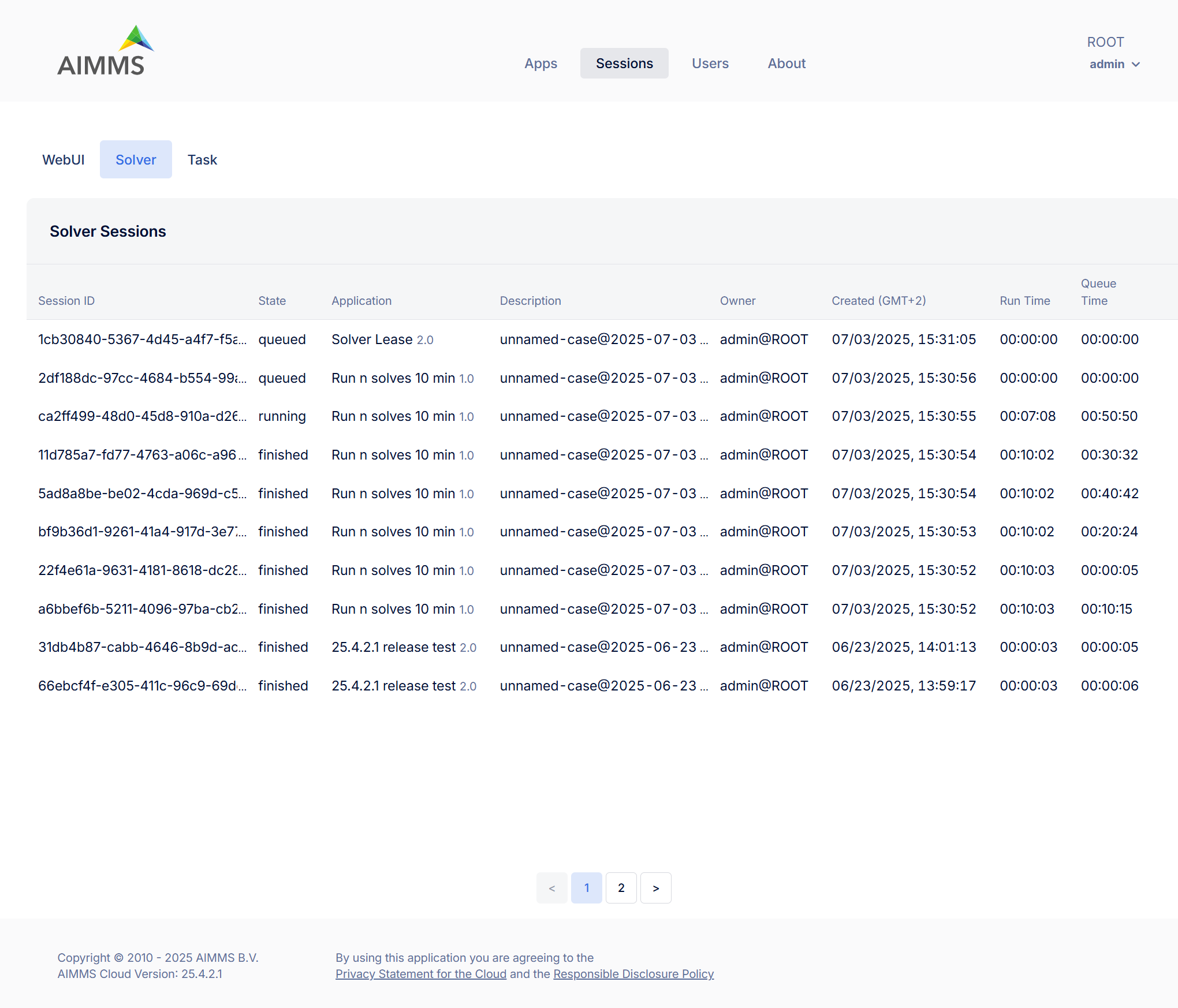Switch to the Task tab
Screen dimensions: 1178x1008
[x=202, y=159]
